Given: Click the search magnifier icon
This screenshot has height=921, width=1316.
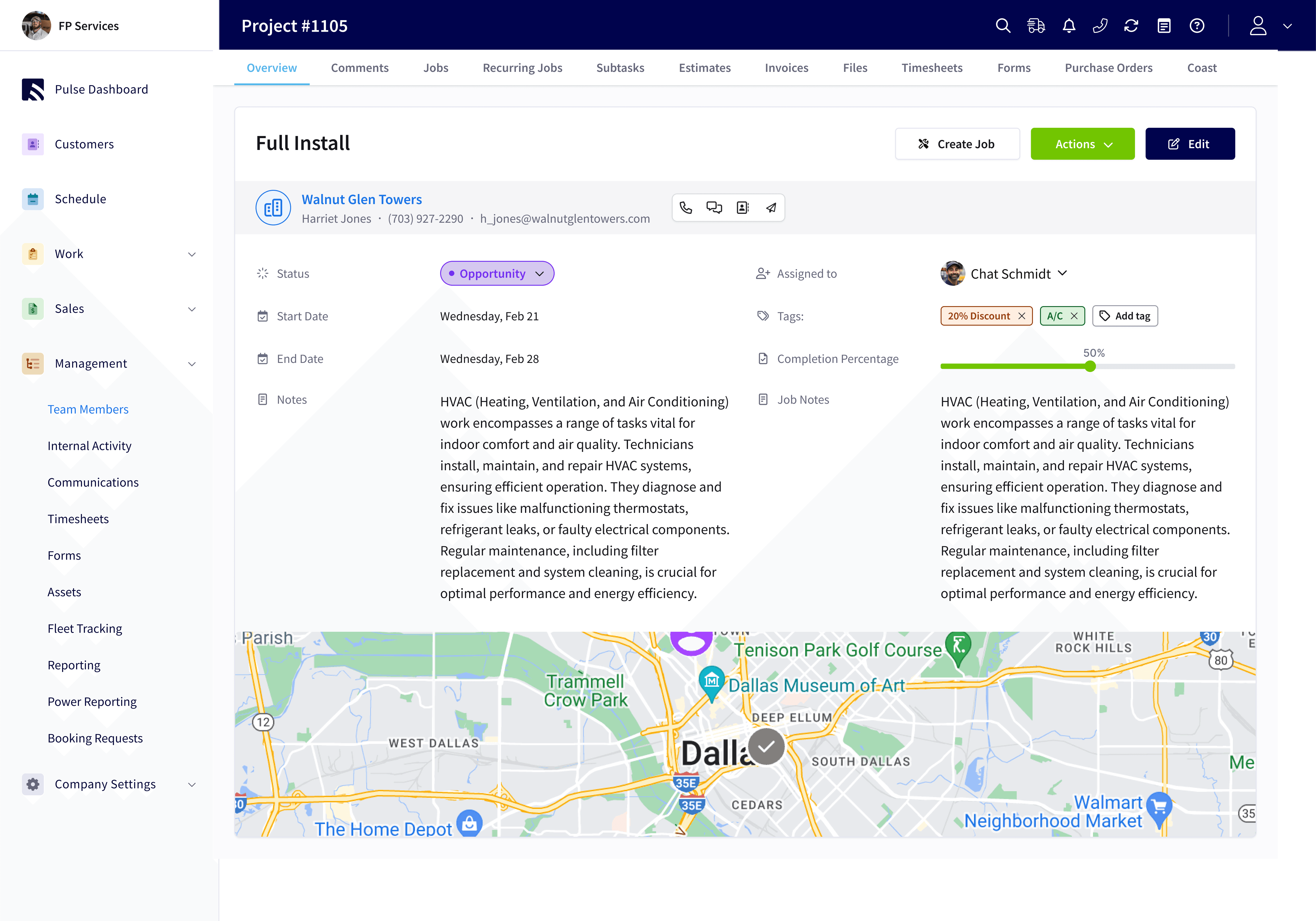Looking at the screenshot, I should click(1002, 26).
